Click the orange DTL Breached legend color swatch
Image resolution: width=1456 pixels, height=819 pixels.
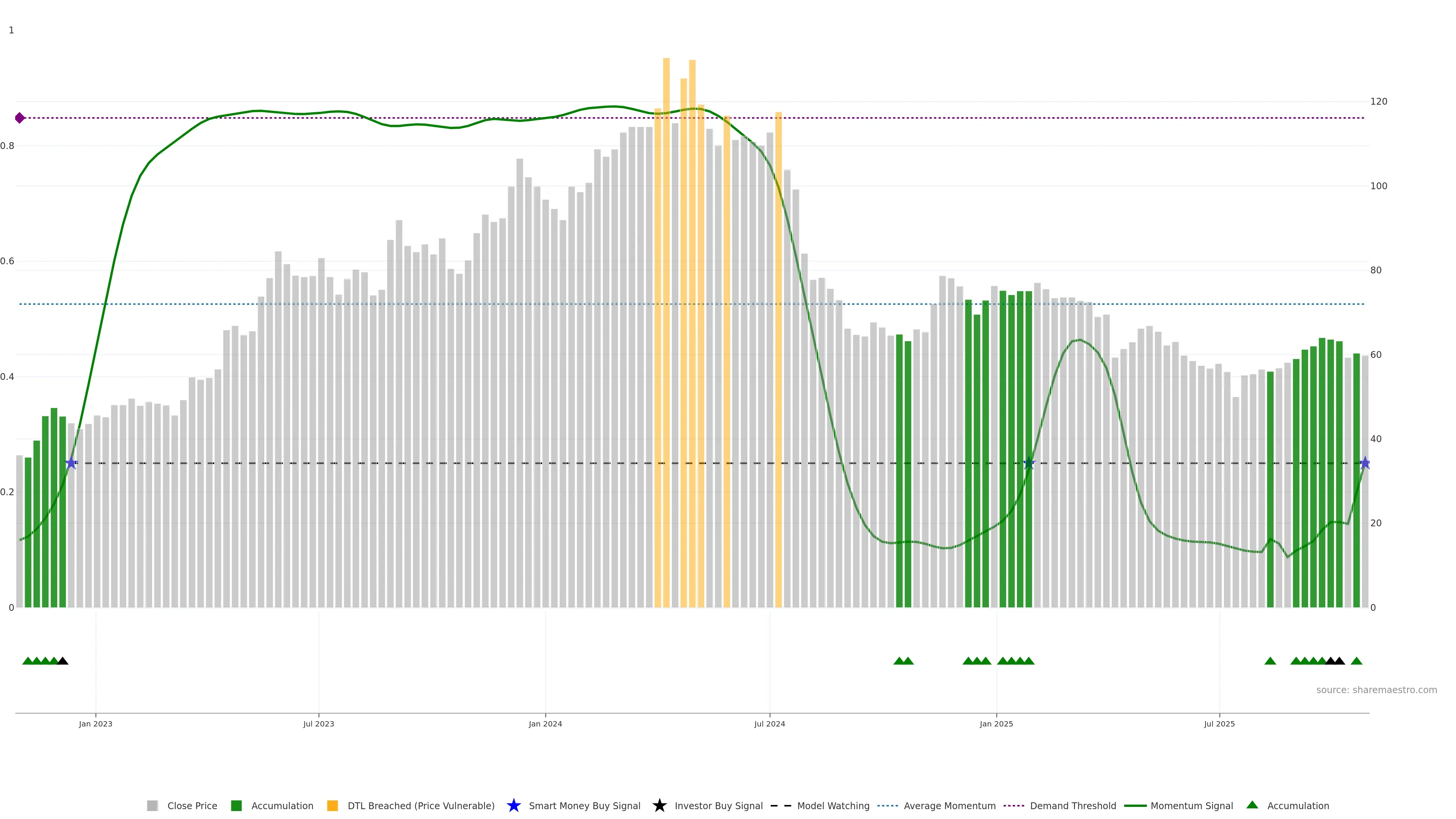coord(333,805)
